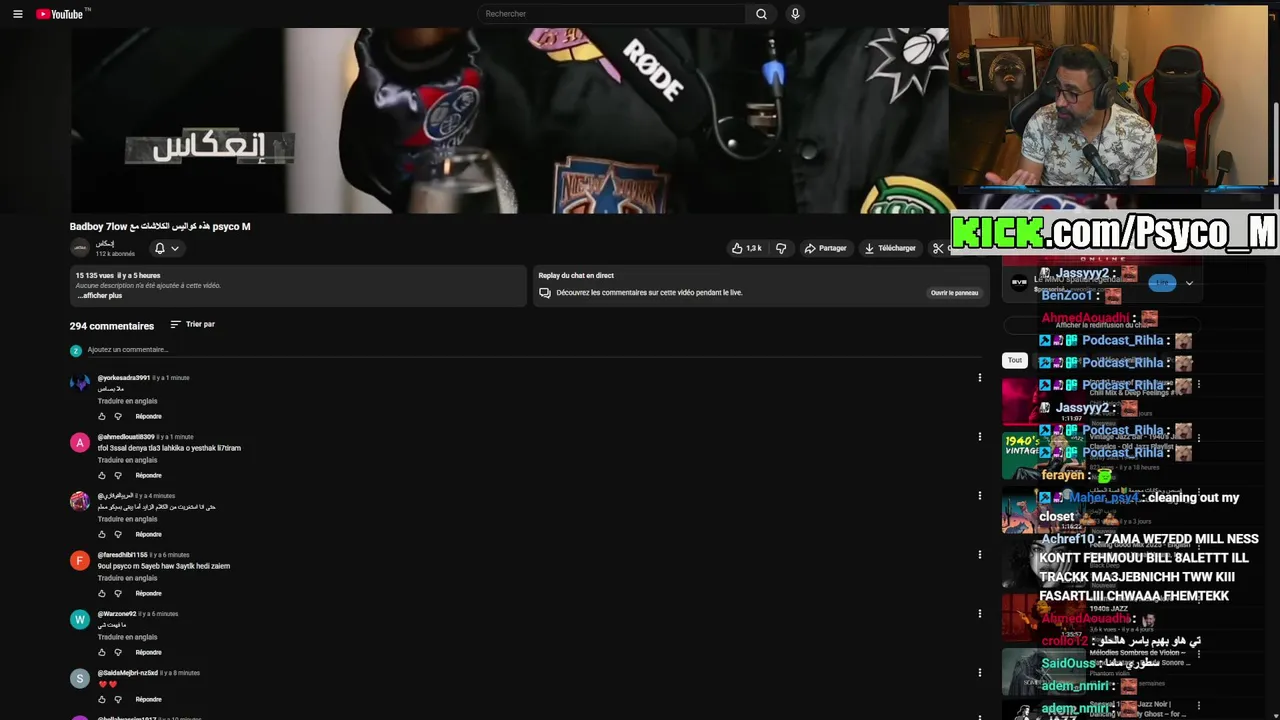
Task: Open options menu for the 4-minutes-ago comment
Action: (980, 496)
